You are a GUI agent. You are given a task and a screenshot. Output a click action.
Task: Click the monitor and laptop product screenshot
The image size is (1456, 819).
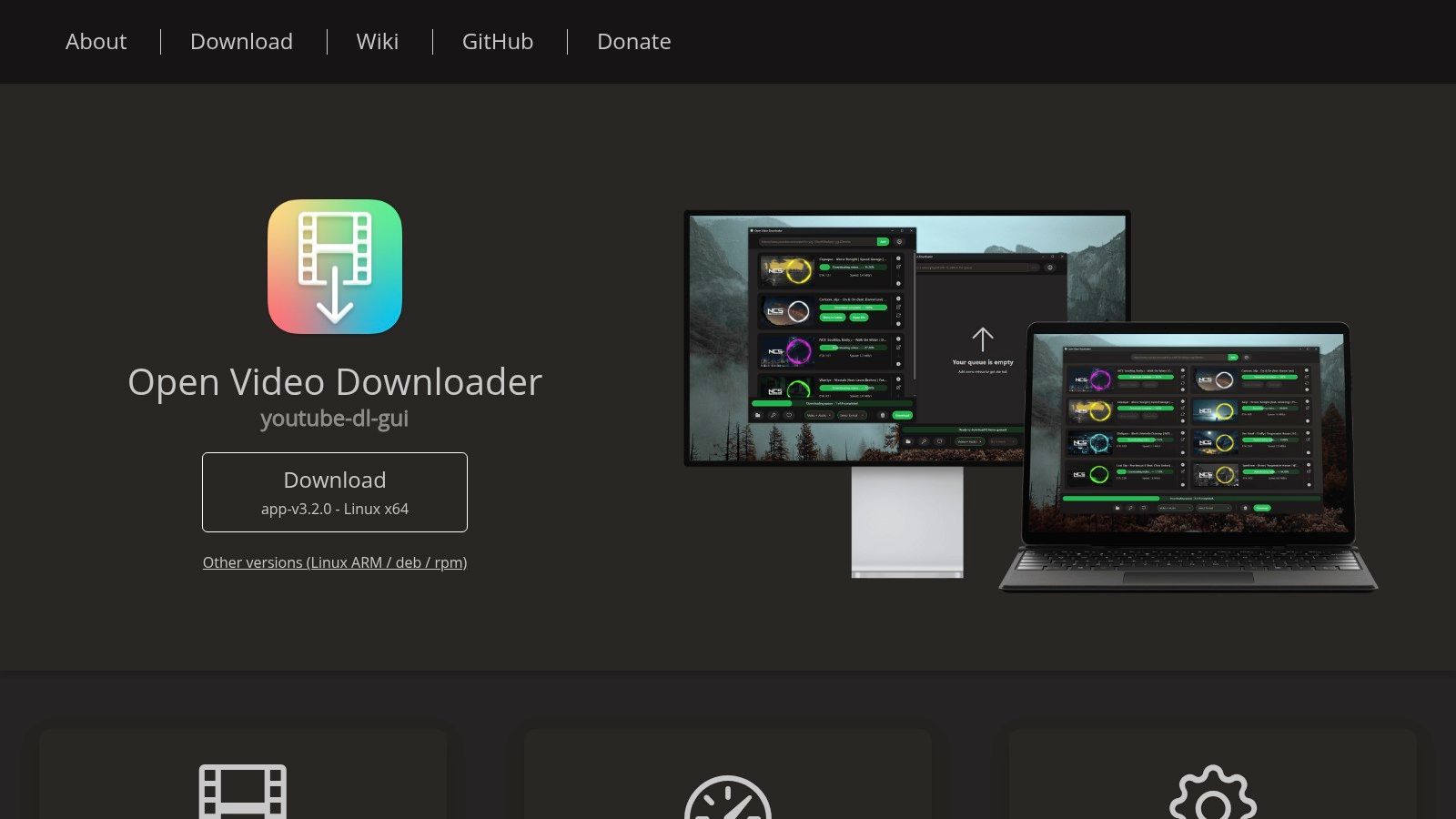tap(1030, 400)
